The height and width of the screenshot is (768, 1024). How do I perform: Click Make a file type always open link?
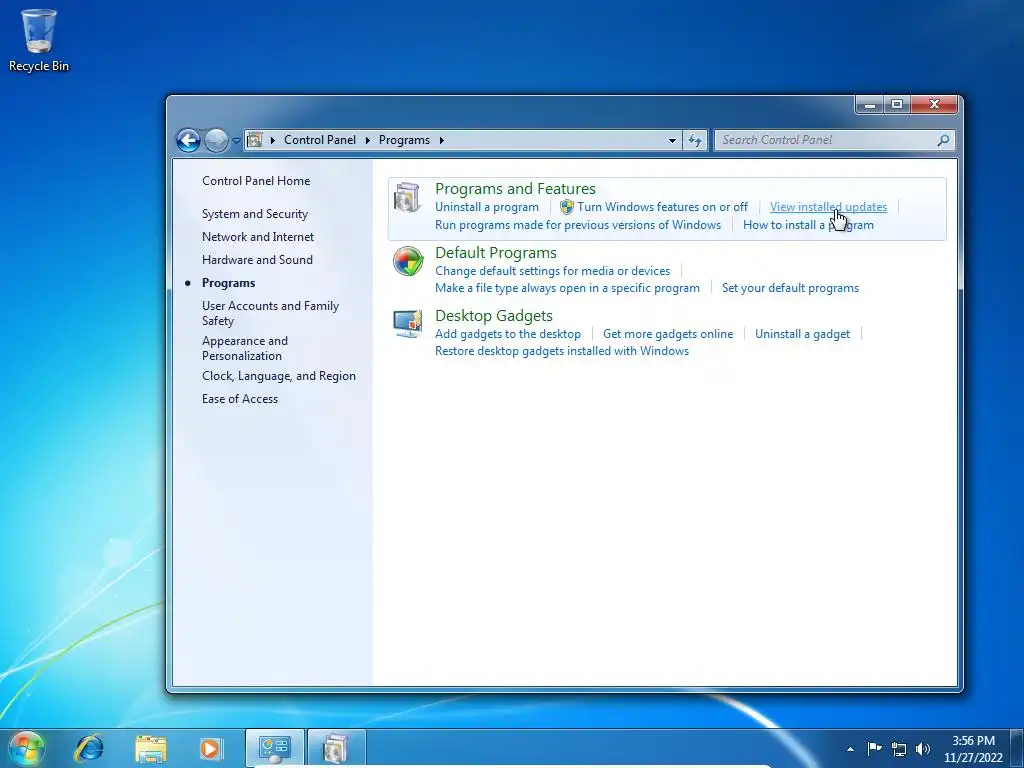click(x=568, y=288)
